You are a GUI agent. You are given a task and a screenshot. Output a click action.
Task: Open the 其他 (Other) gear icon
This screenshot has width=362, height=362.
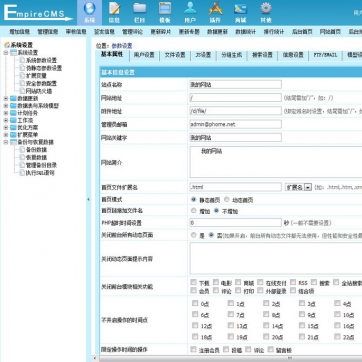point(266,9)
